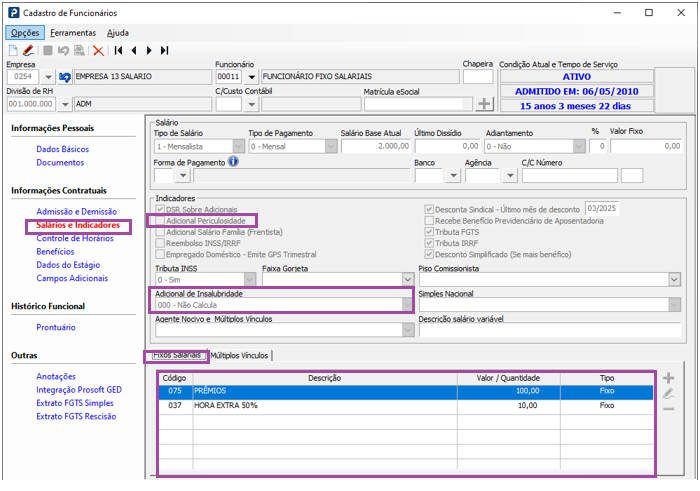Go to last record arrow

[x=164, y=50]
